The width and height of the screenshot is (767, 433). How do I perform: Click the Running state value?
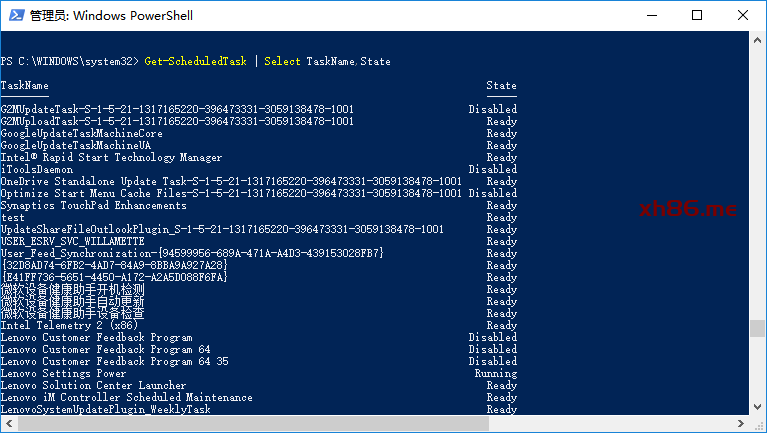496,373
